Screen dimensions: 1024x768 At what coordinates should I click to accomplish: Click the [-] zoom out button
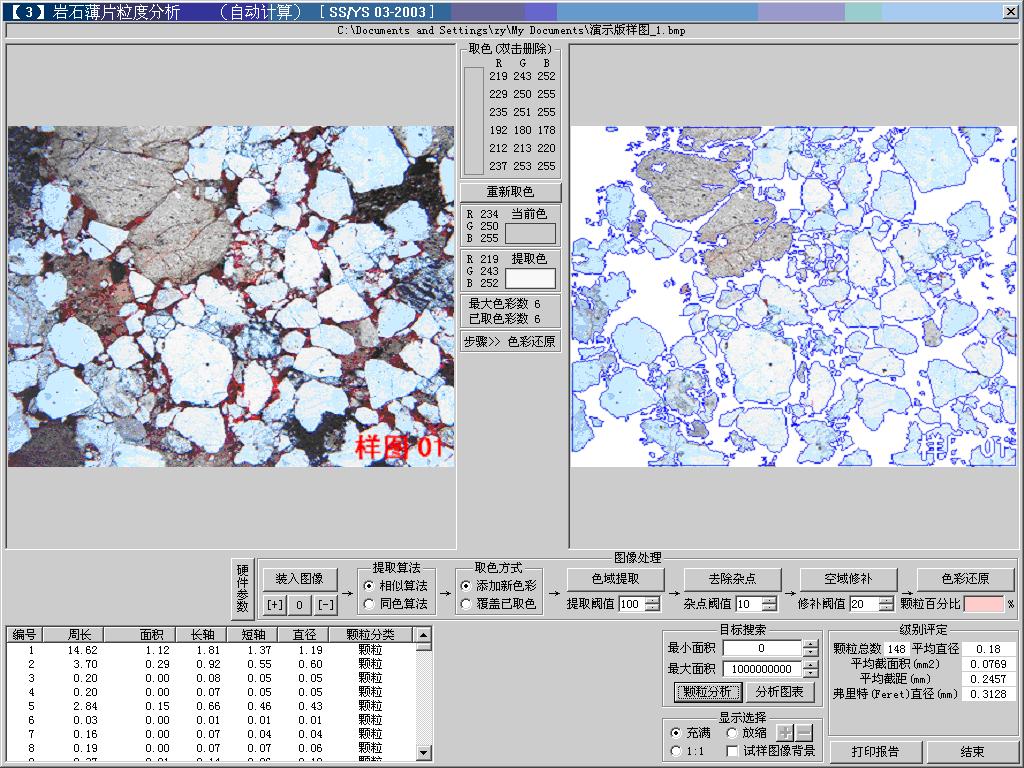[326, 605]
